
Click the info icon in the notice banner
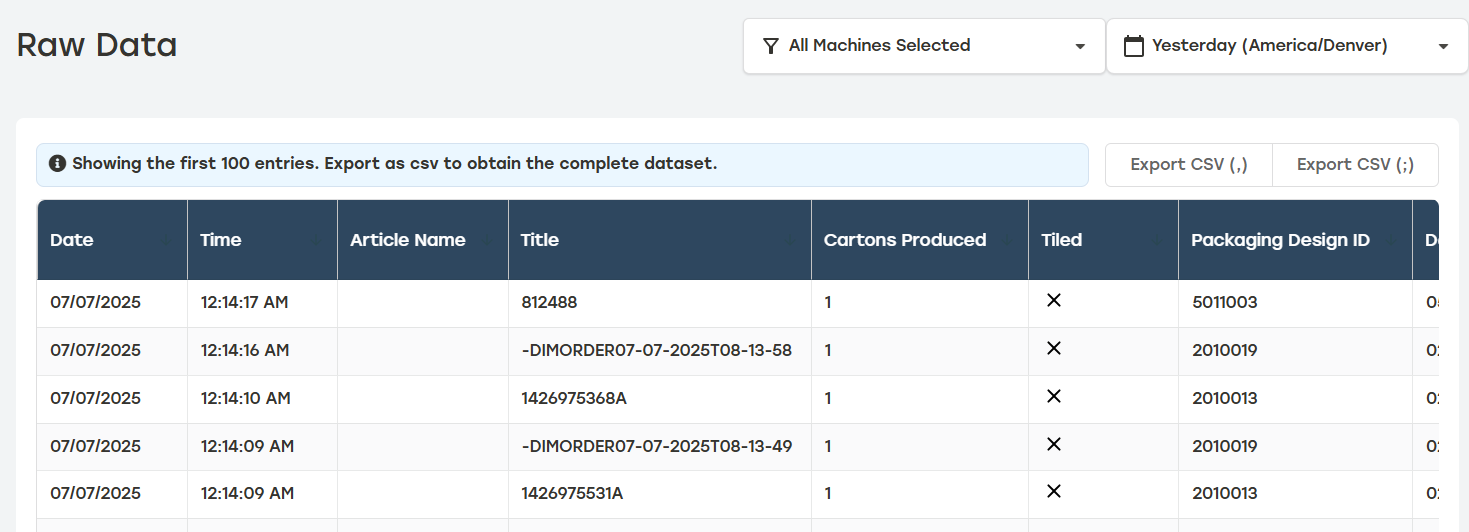click(58, 164)
